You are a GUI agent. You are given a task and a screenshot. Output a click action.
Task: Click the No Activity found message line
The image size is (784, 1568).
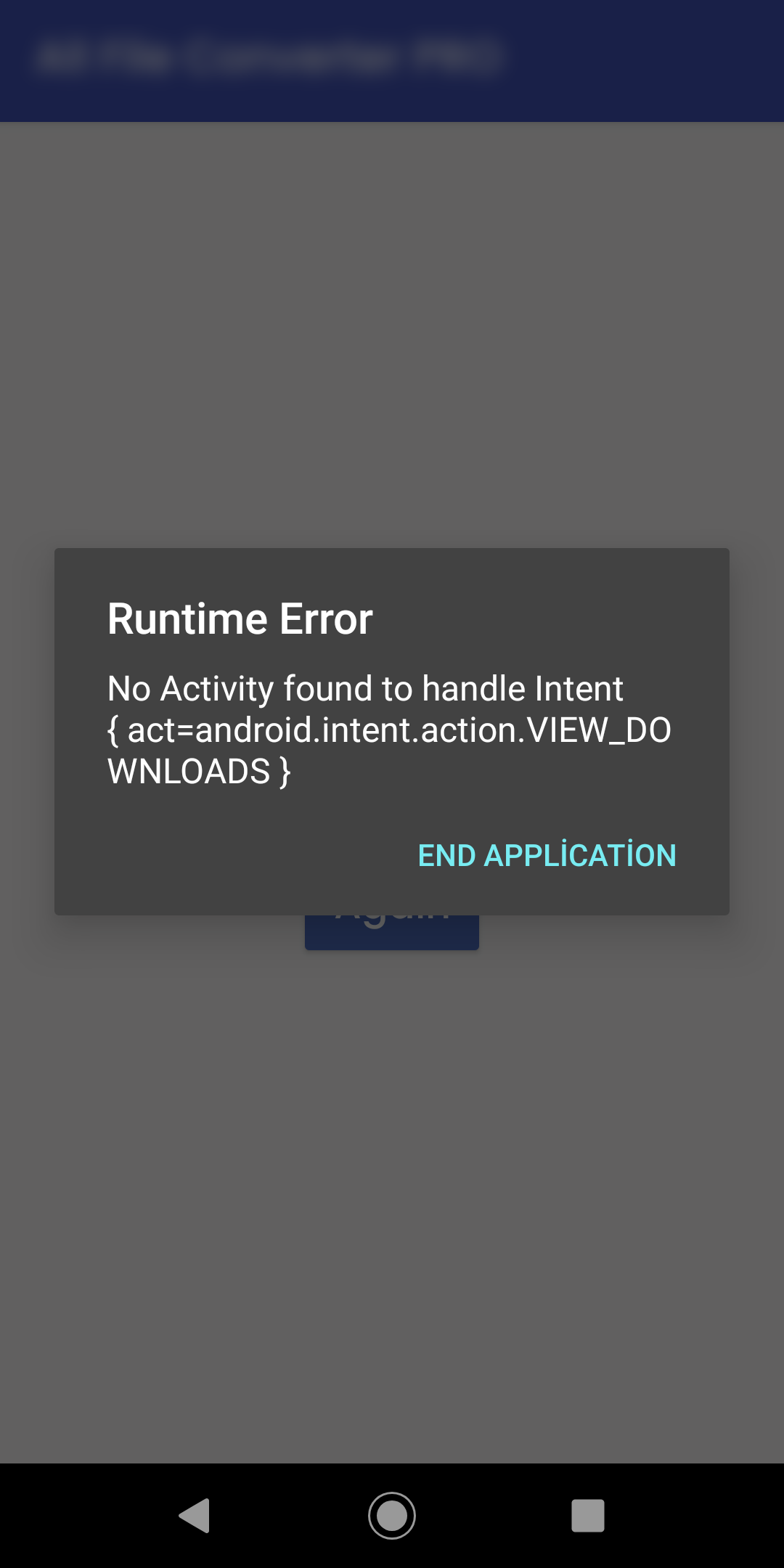pyautogui.click(x=365, y=688)
